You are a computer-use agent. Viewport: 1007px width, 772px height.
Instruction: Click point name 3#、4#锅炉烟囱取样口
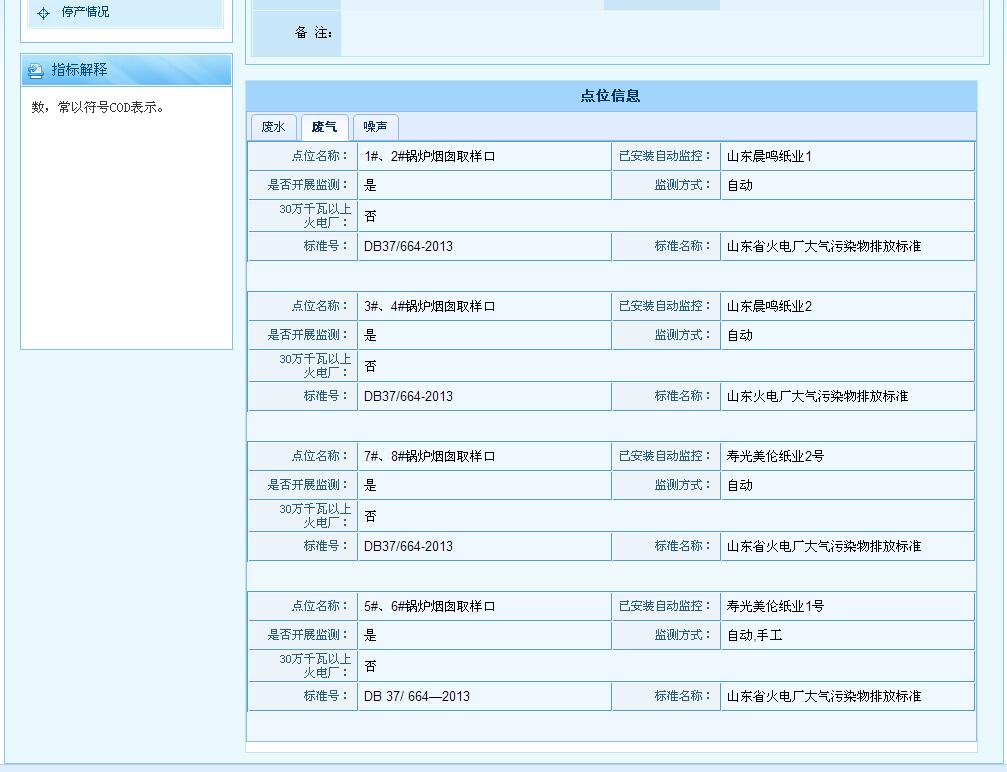coord(430,306)
